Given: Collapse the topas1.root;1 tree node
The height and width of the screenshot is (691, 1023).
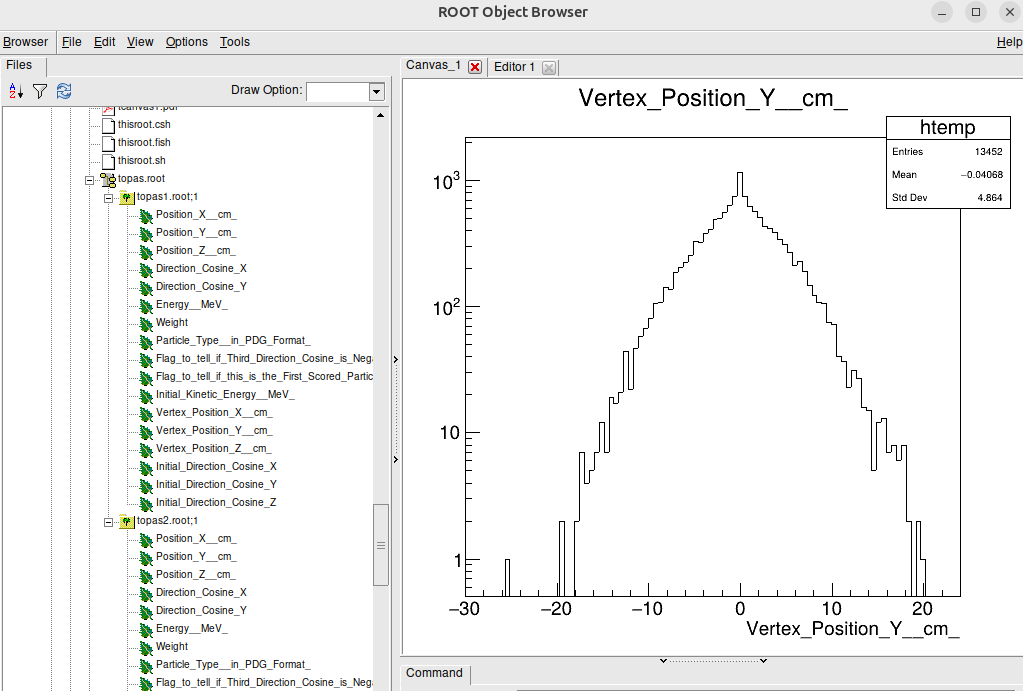Looking at the screenshot, I should pyautogui.click(x=108, y=197).
